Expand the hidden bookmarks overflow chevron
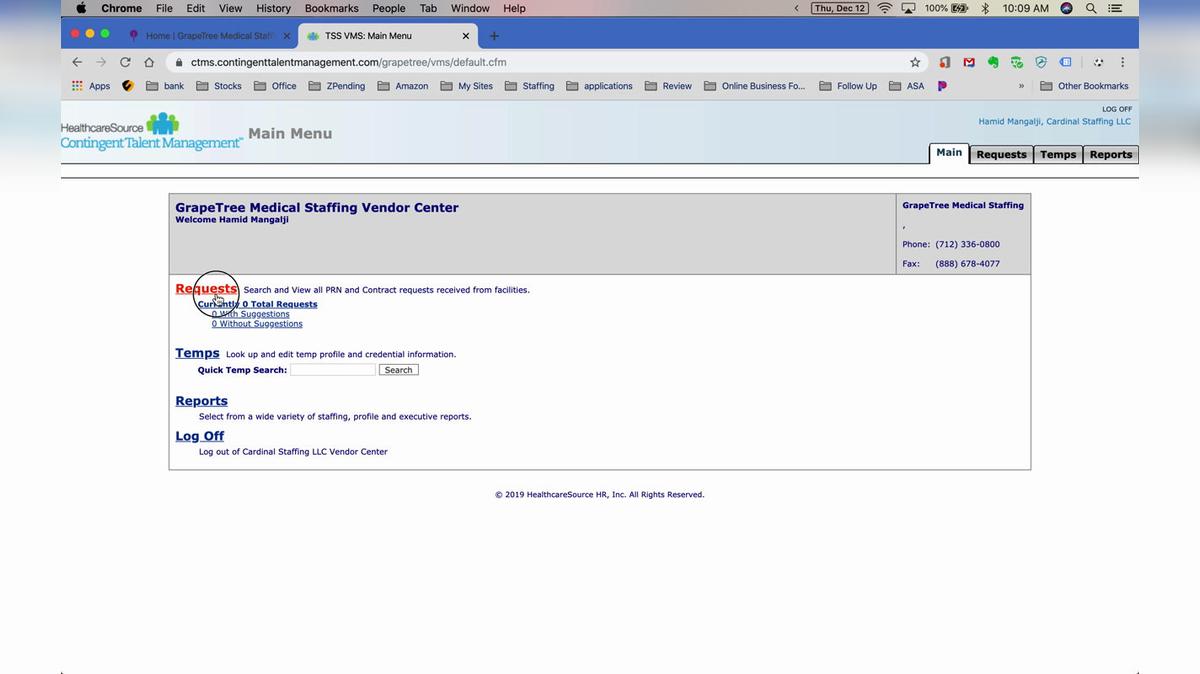This screenshot has width=1200, height=674. pyautogui.click(x=1021, y=86)
